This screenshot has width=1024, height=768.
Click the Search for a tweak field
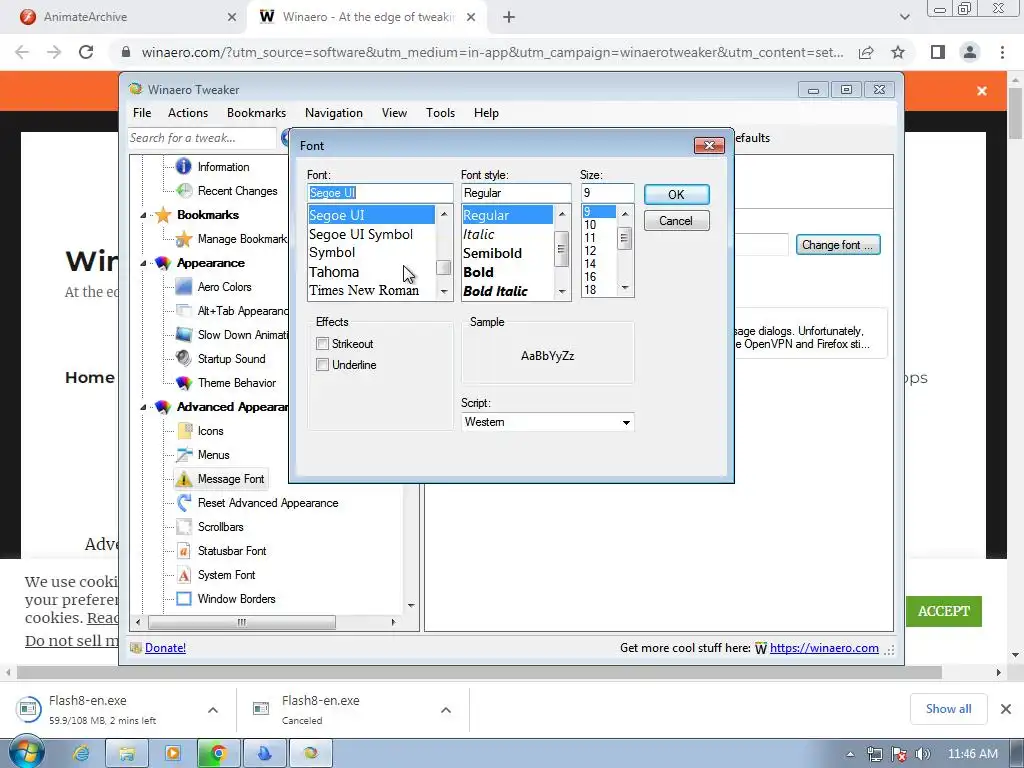pos(202,138)
